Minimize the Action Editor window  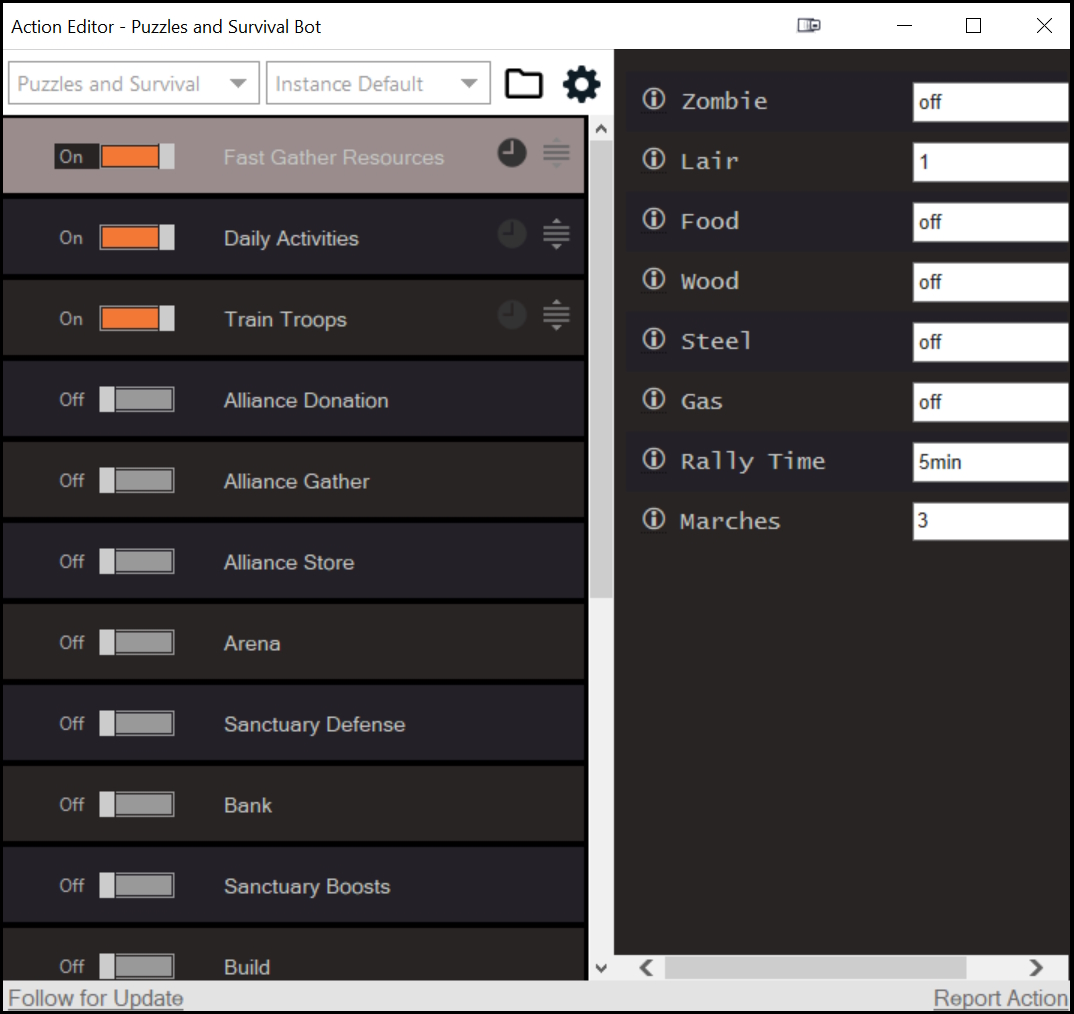coord(904,25)
